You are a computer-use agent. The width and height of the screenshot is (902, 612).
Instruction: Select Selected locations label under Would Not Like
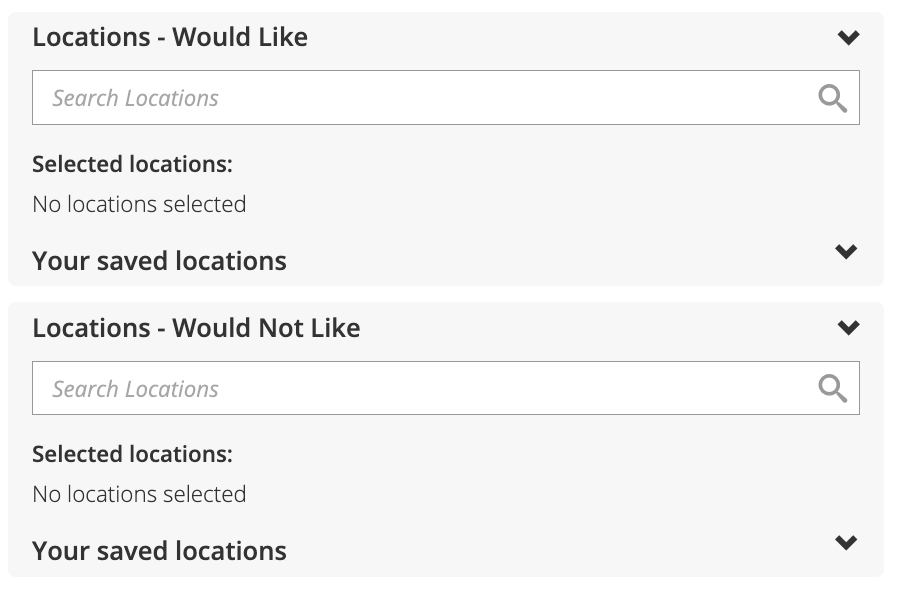click(132, 454)
